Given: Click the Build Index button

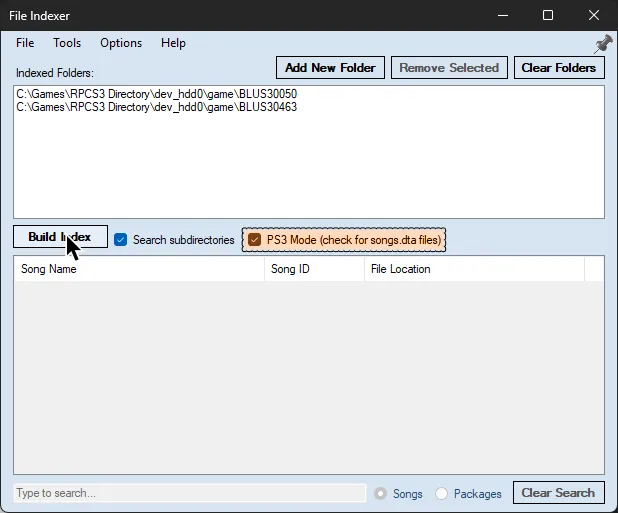Looking at the screenshot, I should 60,236.
